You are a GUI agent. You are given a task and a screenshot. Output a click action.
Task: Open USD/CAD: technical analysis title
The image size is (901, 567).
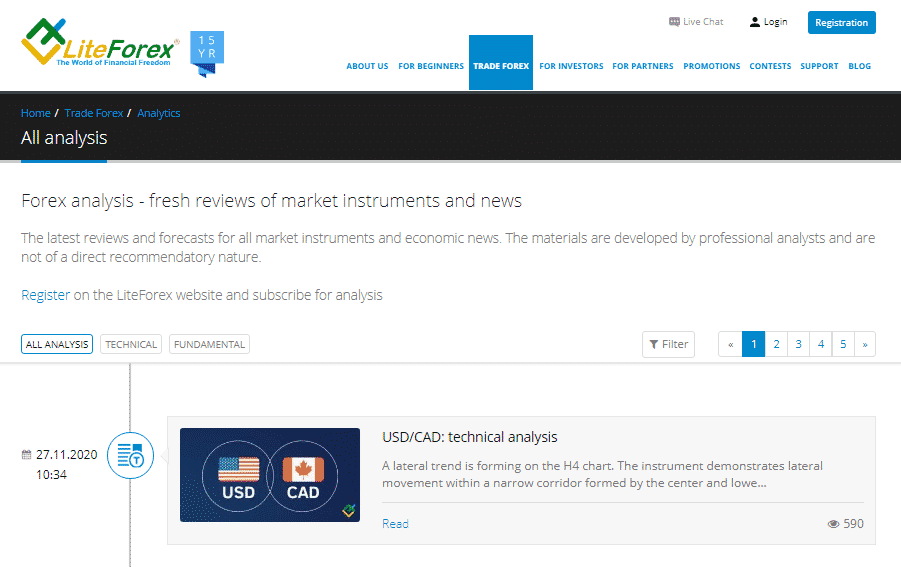click(469, 437)
